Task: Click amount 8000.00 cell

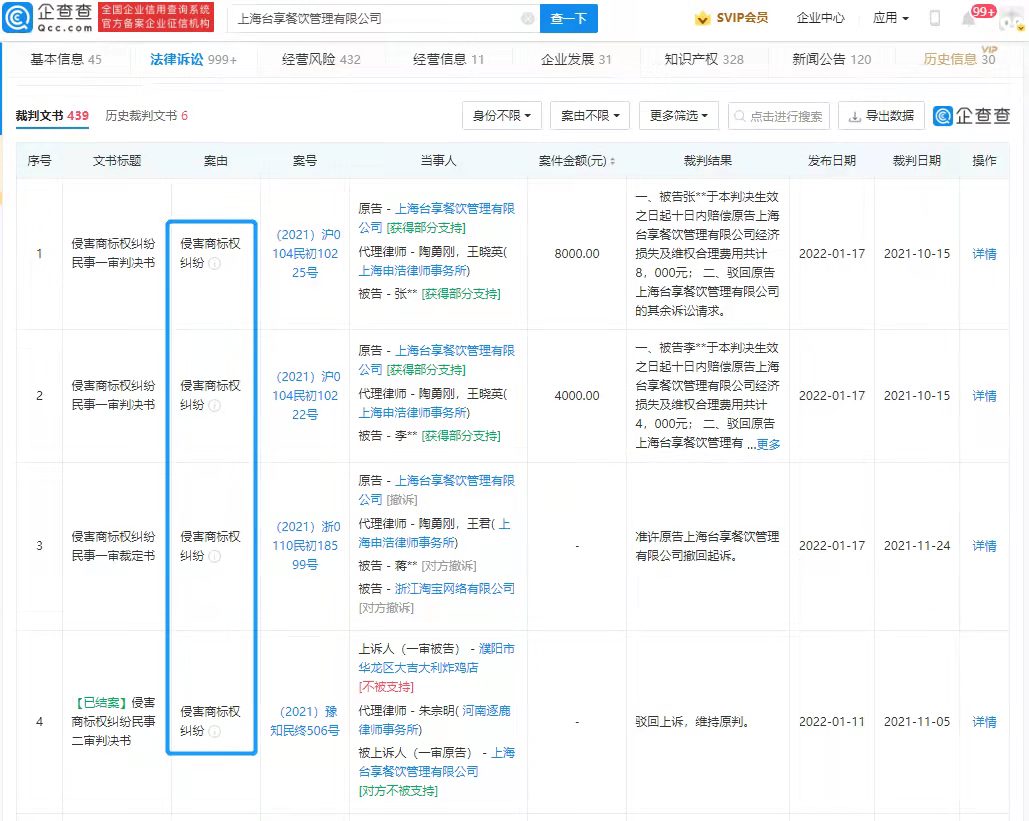Action: 577,254
